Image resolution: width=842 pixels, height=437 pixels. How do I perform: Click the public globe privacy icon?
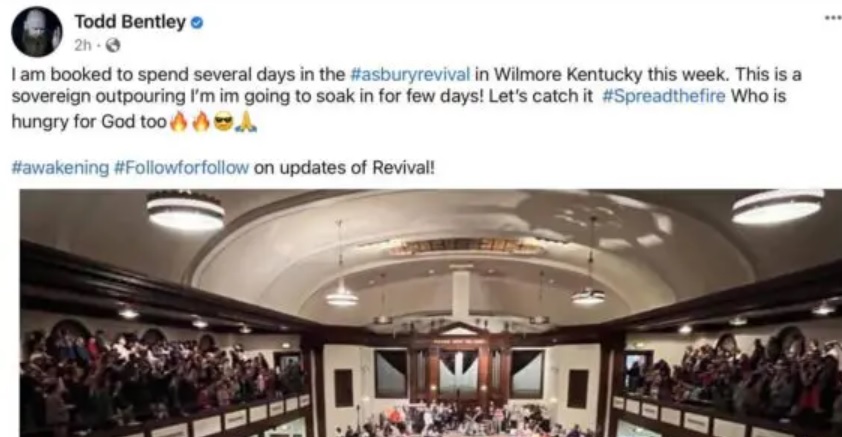[113, 46]
